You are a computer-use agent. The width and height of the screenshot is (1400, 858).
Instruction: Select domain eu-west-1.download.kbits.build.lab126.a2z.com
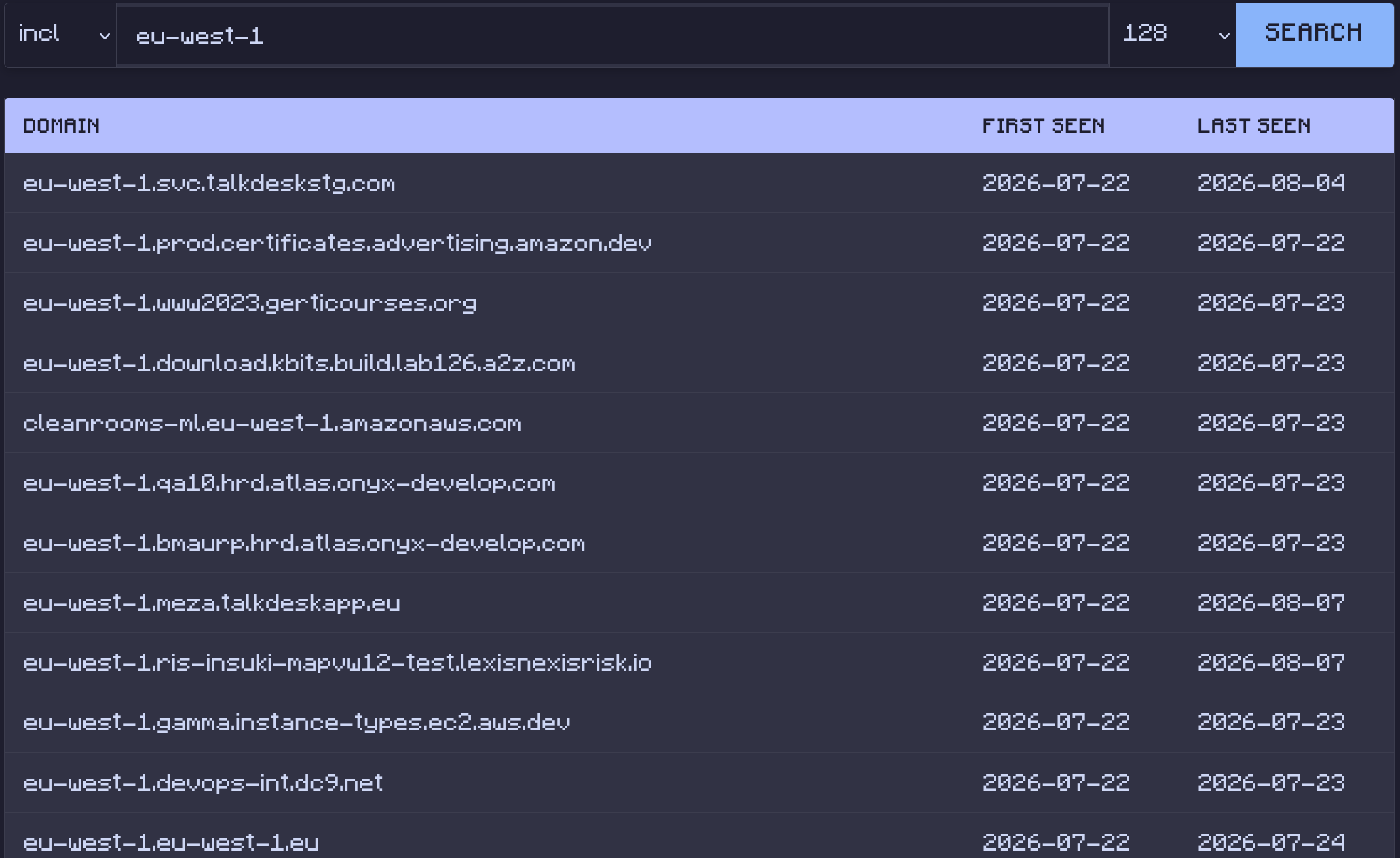point(299,363)
